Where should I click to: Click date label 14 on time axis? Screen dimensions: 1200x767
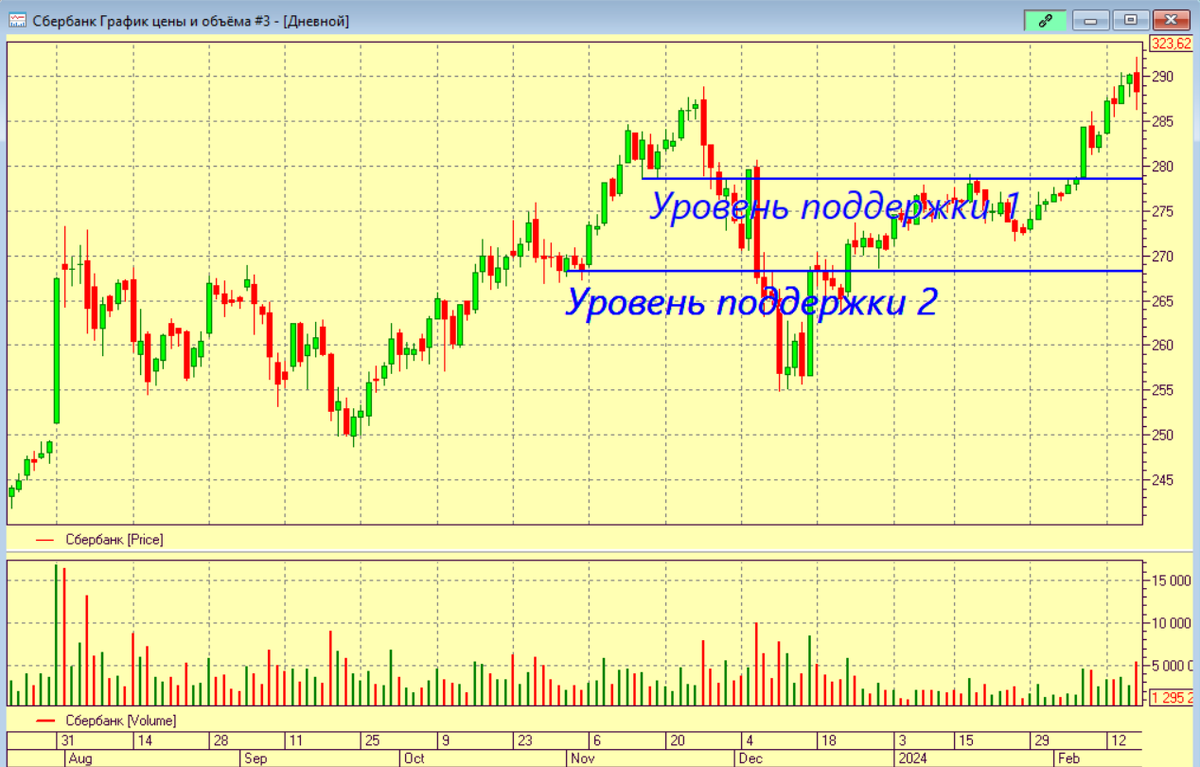(144, 740)
